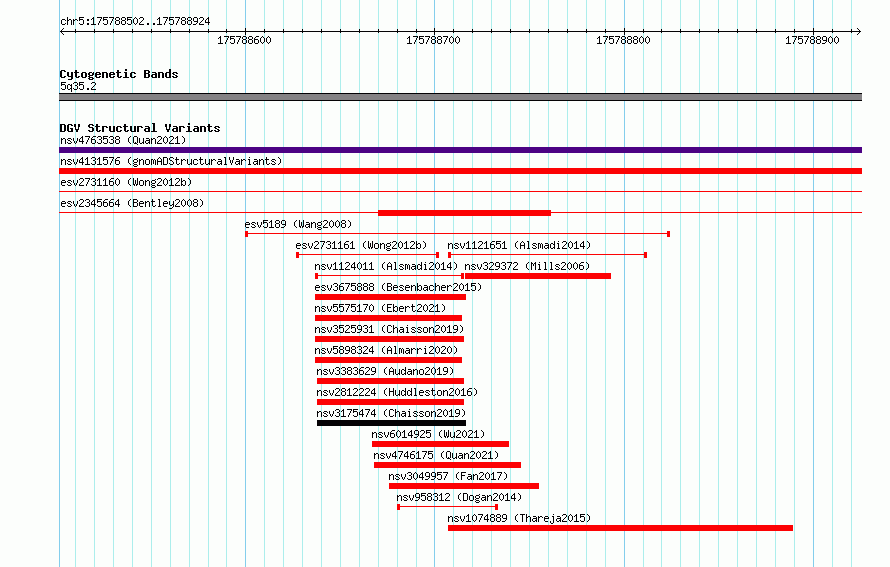Open nsv1121651 (Alsmadi2014) variant

point(519,245)
